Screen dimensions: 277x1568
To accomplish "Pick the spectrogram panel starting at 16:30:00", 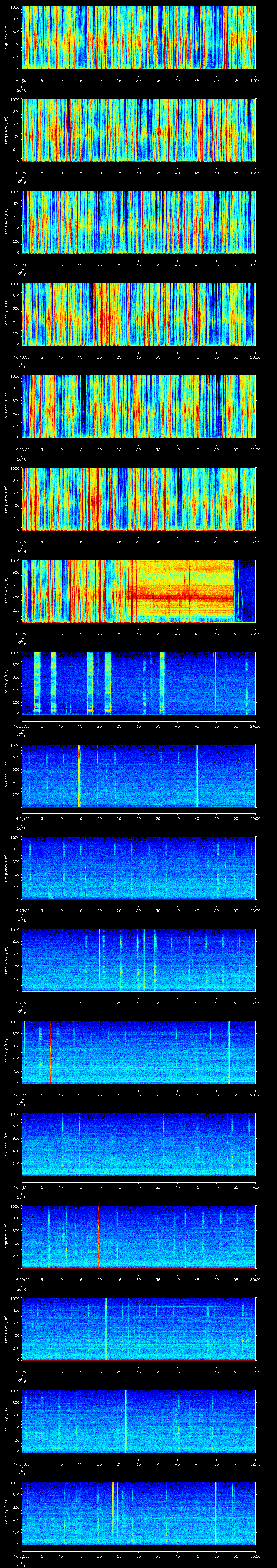I will [138, 1329].
